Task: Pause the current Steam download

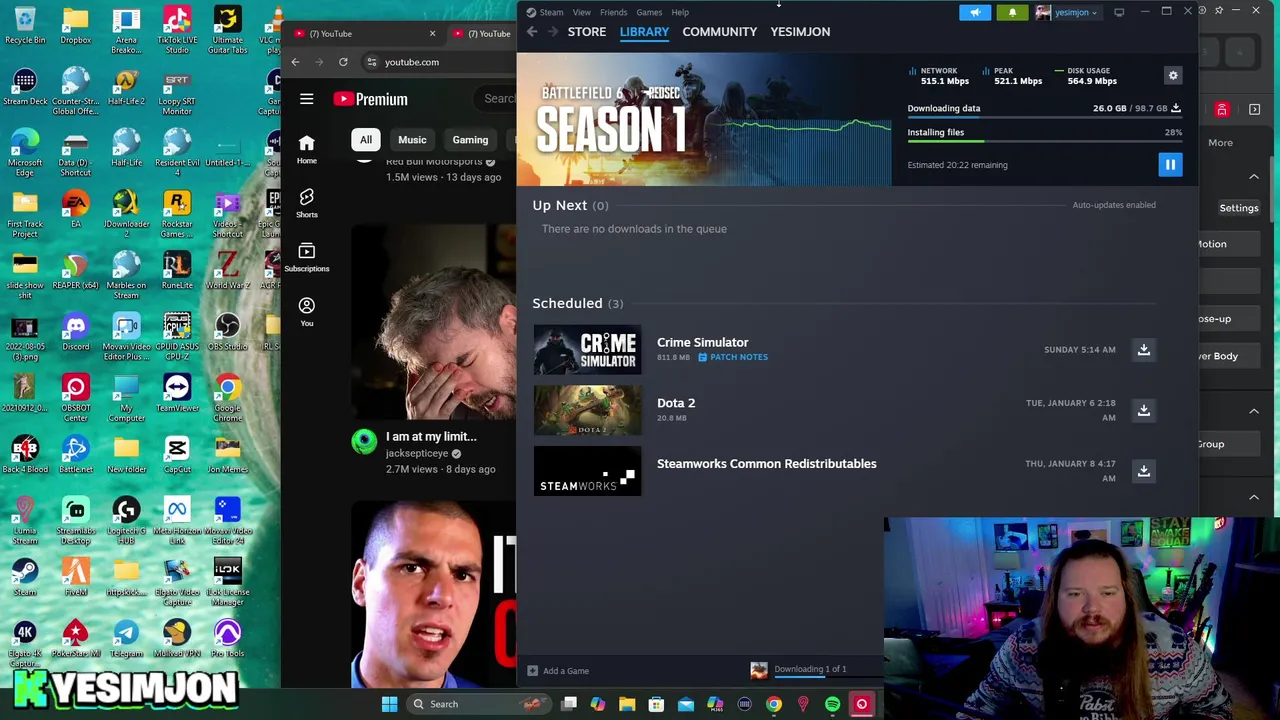Action: coord(1170,165)
